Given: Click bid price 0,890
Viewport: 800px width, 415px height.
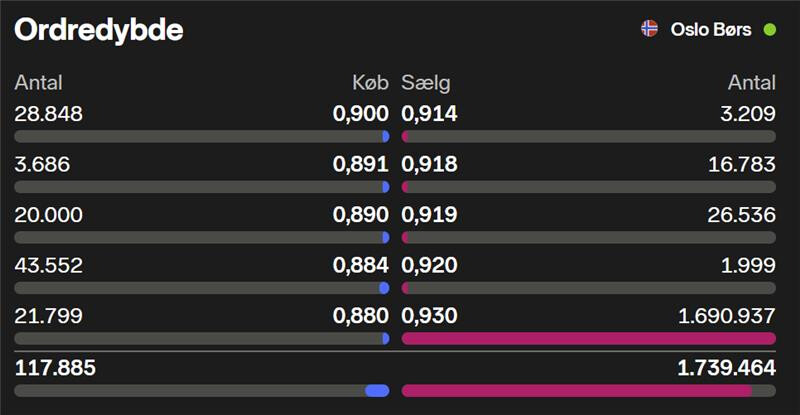Looking at the screenshot, I should [360, 215].
